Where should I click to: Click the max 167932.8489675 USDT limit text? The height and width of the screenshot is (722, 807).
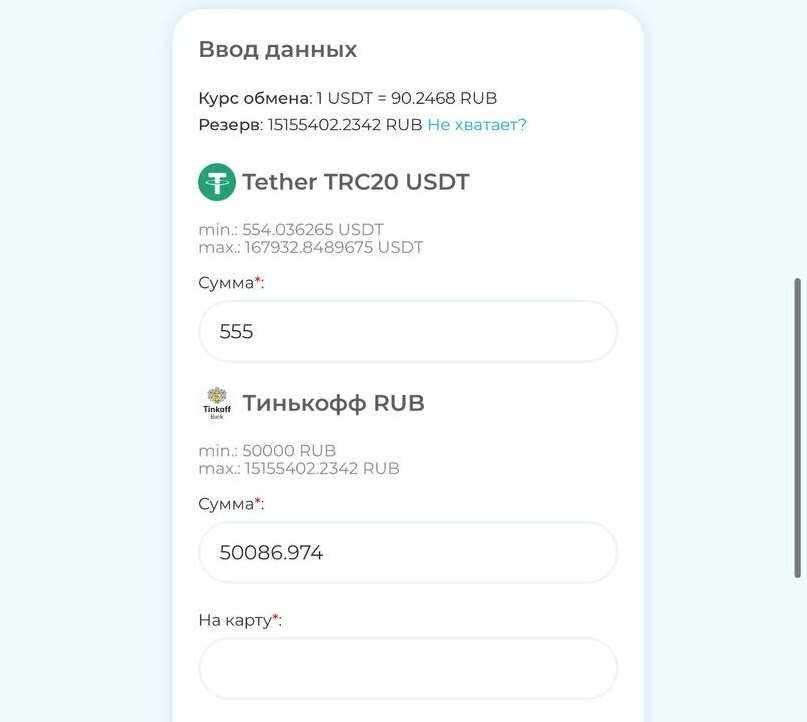311,248
